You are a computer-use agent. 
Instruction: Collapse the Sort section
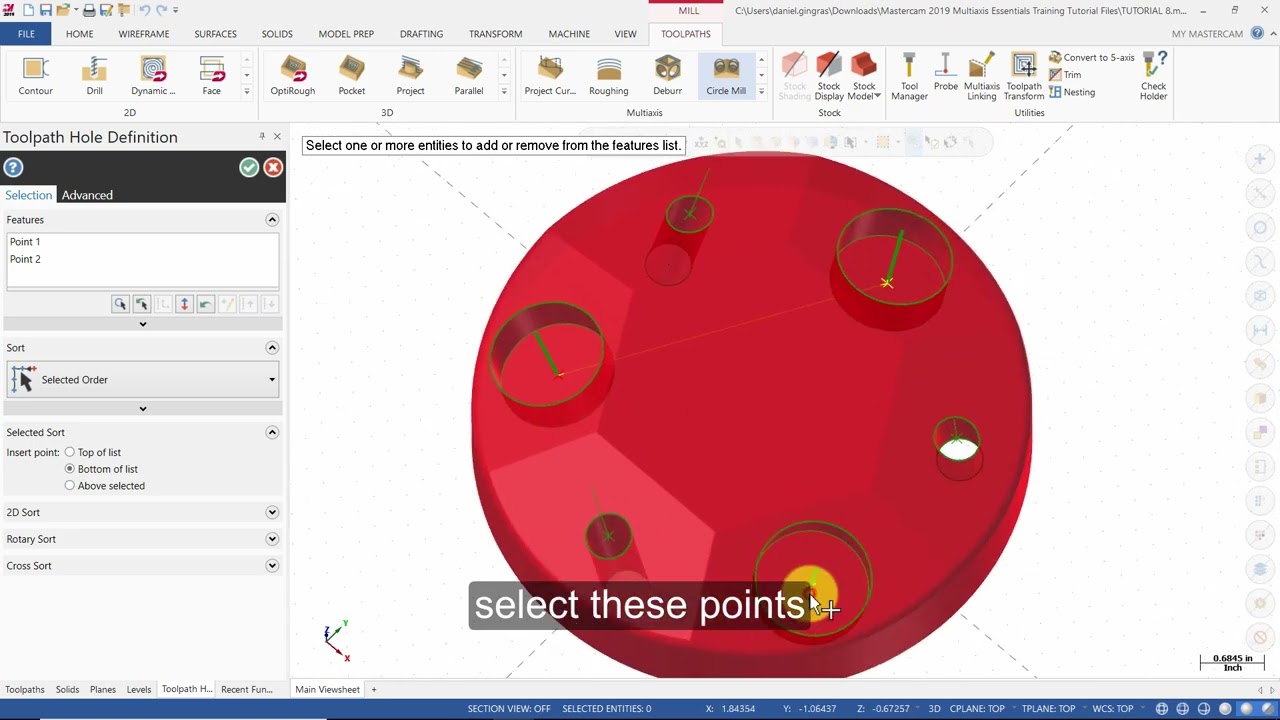pos(271,348)
